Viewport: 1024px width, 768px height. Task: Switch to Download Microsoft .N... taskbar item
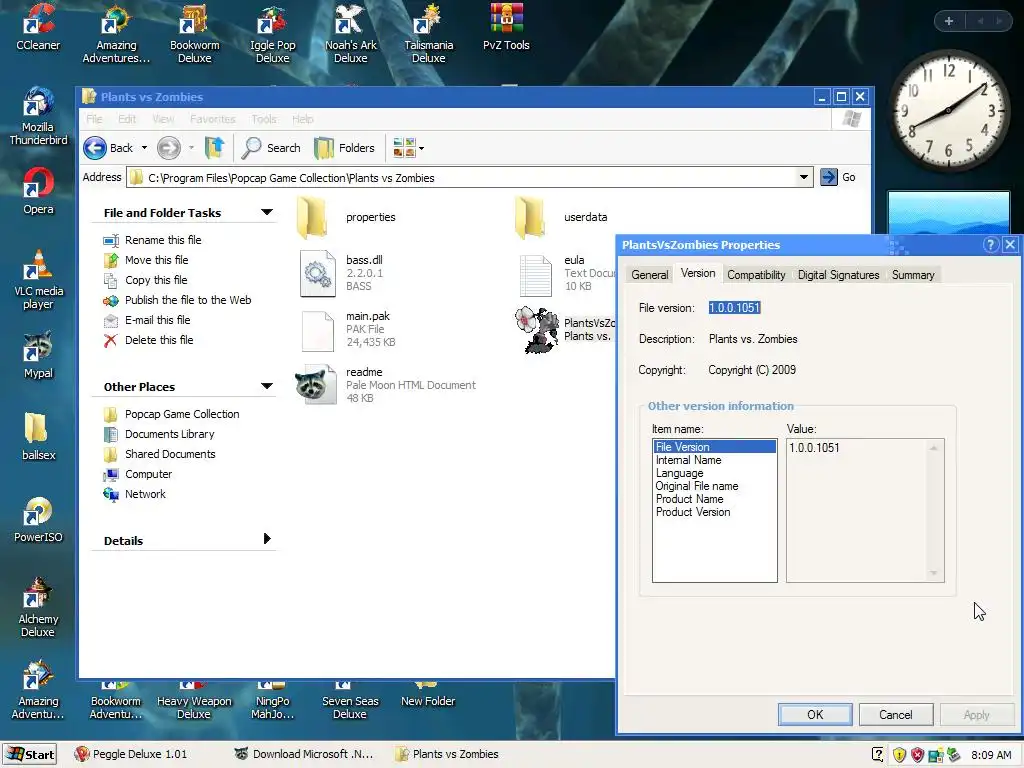(x=304, y=754)
